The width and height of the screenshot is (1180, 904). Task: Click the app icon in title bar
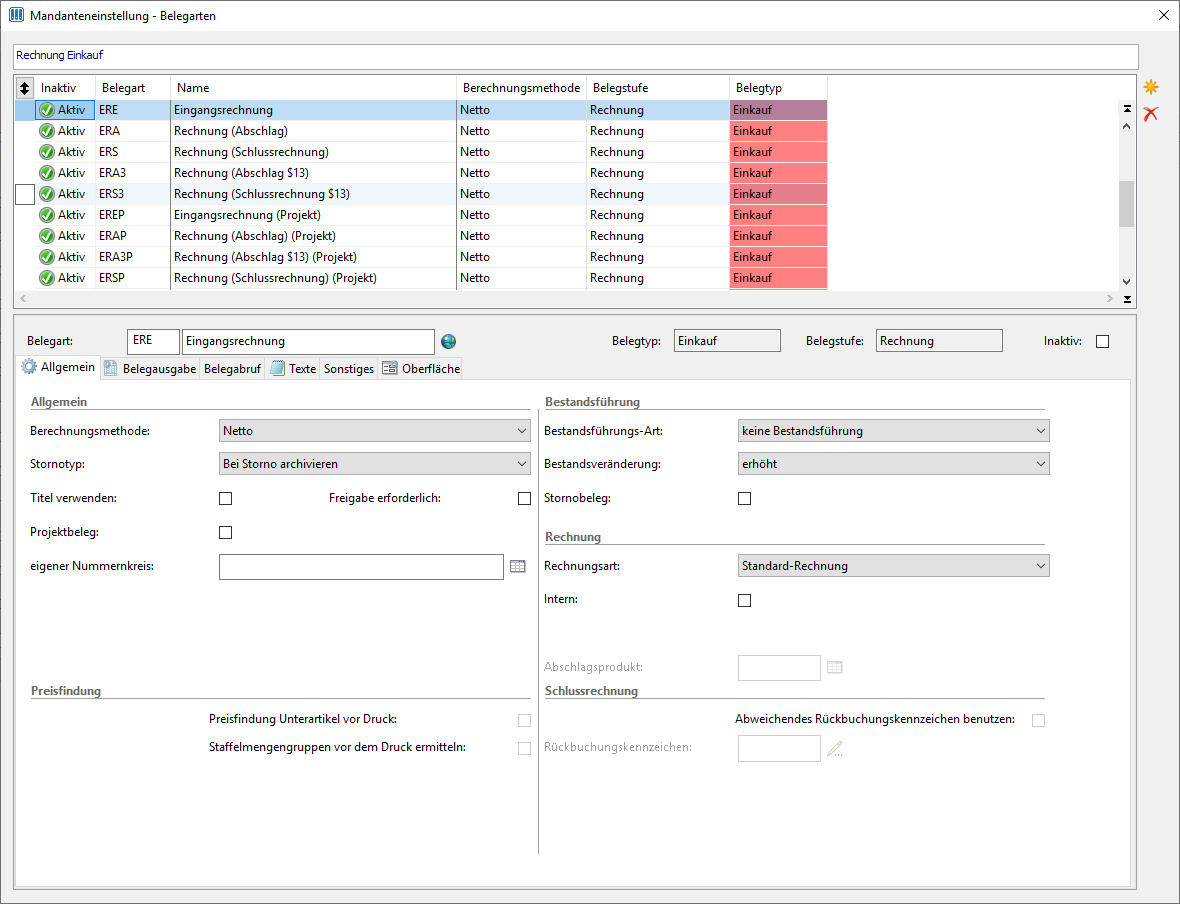[x=16, y=15]
